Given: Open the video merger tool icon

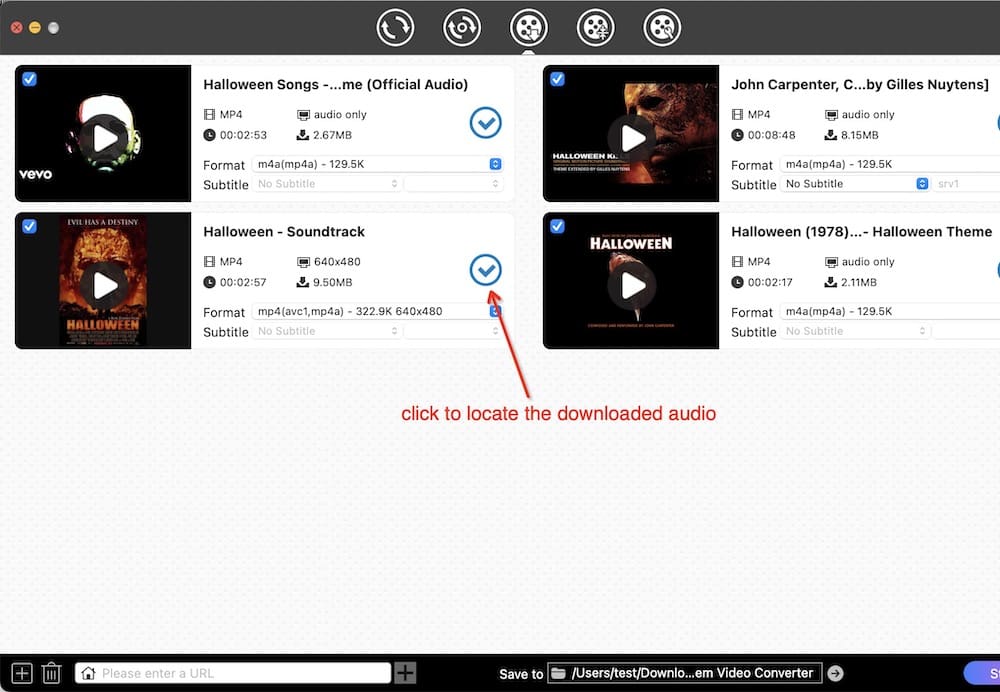Looking at the screenshot, I should [595, 27].
